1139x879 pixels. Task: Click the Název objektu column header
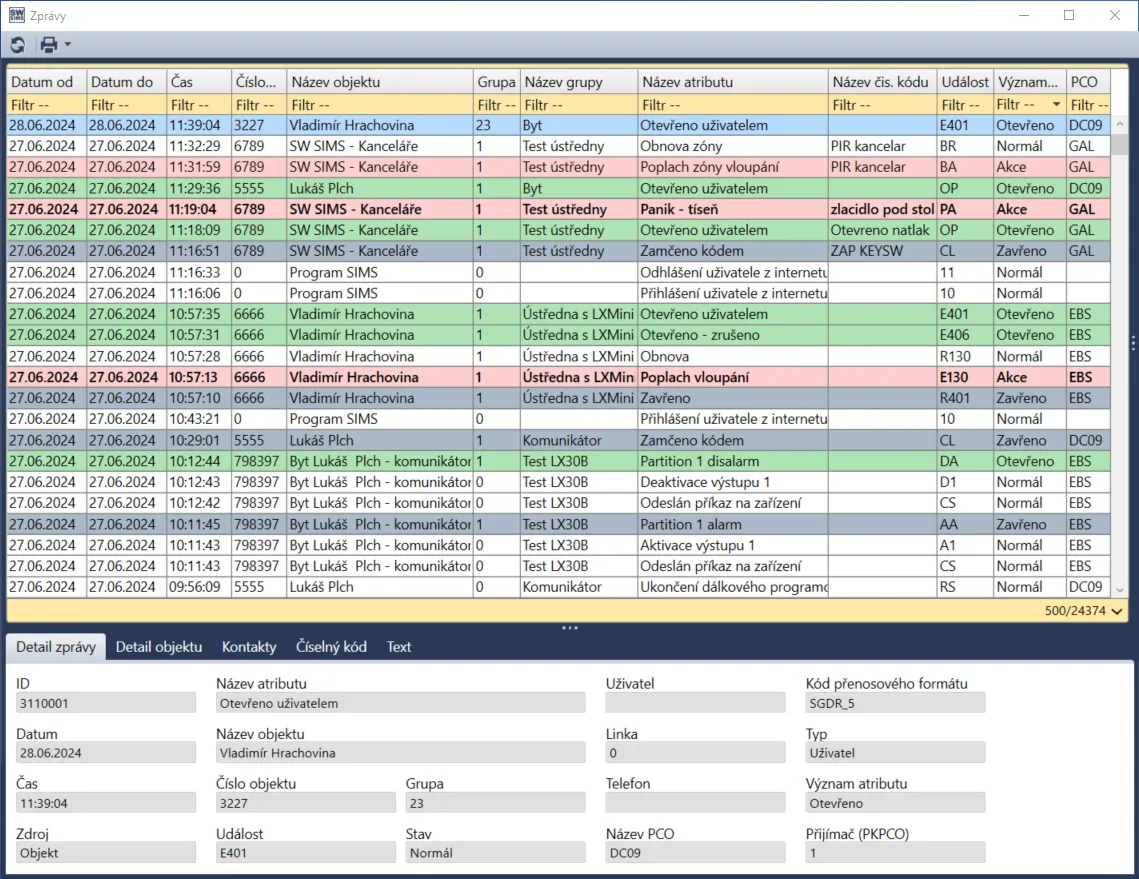[x=379, y=82]
